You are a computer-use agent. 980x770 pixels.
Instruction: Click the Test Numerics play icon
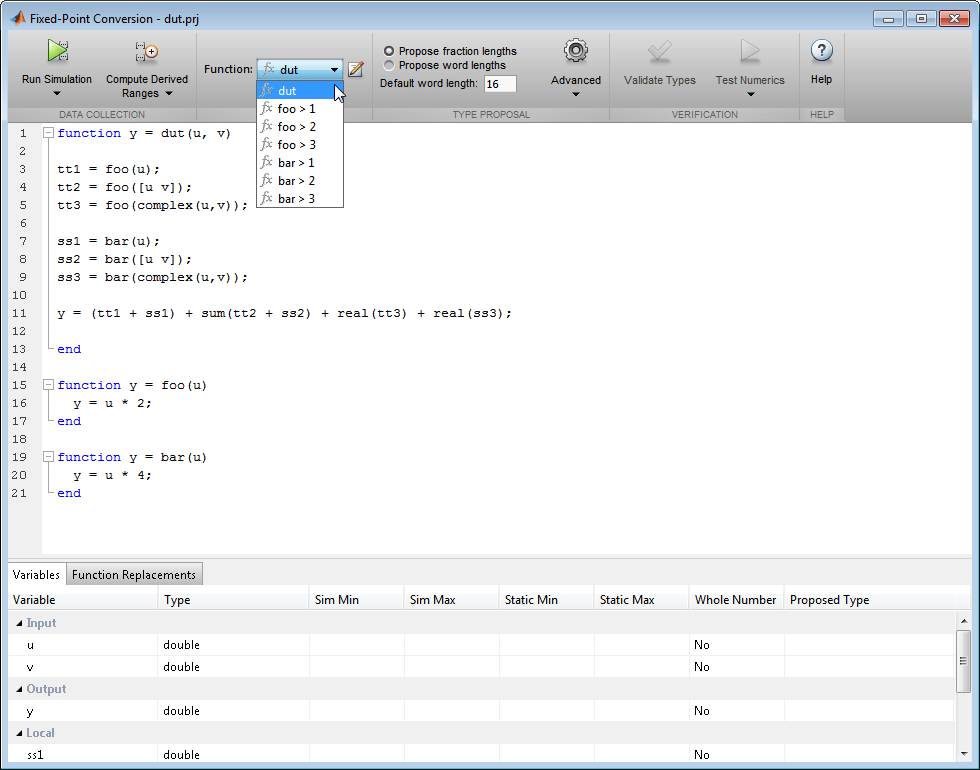coord(750,51)
